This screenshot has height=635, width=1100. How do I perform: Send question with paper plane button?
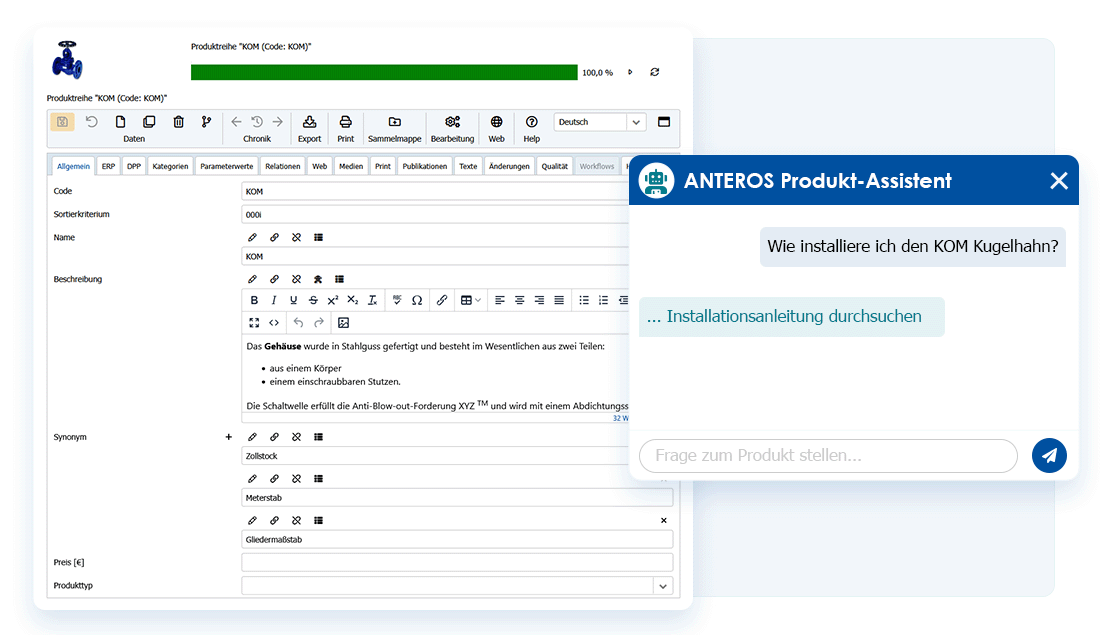coord(1049,455)
